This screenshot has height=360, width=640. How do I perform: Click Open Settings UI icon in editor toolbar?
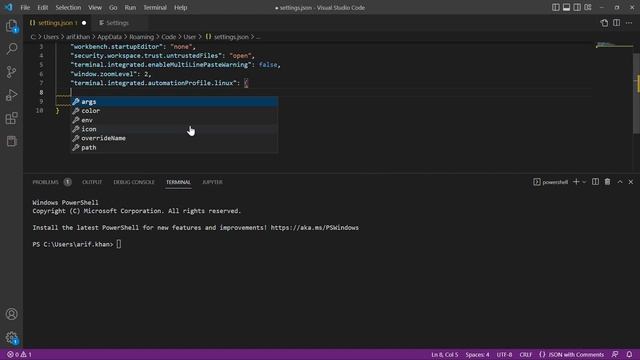tap(604, 23)
